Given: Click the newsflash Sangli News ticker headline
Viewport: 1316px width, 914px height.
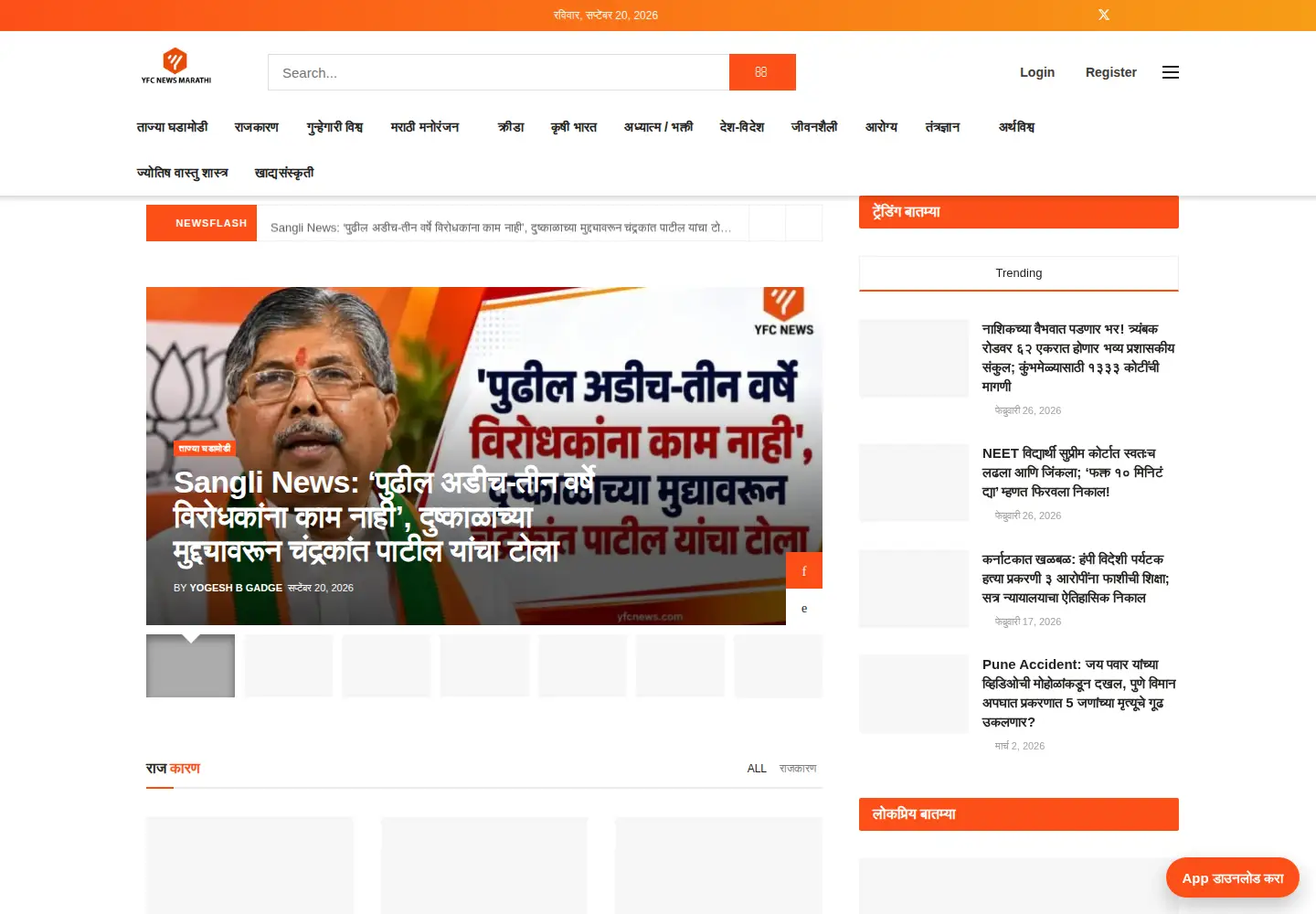Looking at the screenshot, I should 501,228.
